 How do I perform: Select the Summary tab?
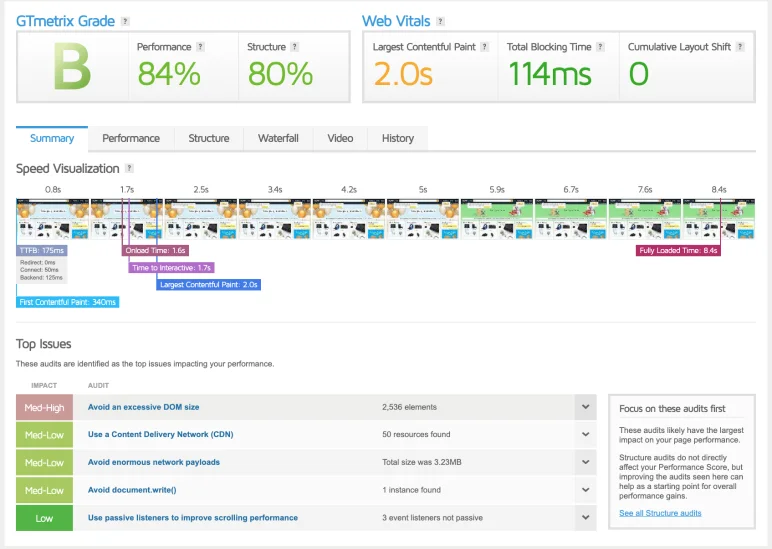pyautogui.click(x=52, y=138)
